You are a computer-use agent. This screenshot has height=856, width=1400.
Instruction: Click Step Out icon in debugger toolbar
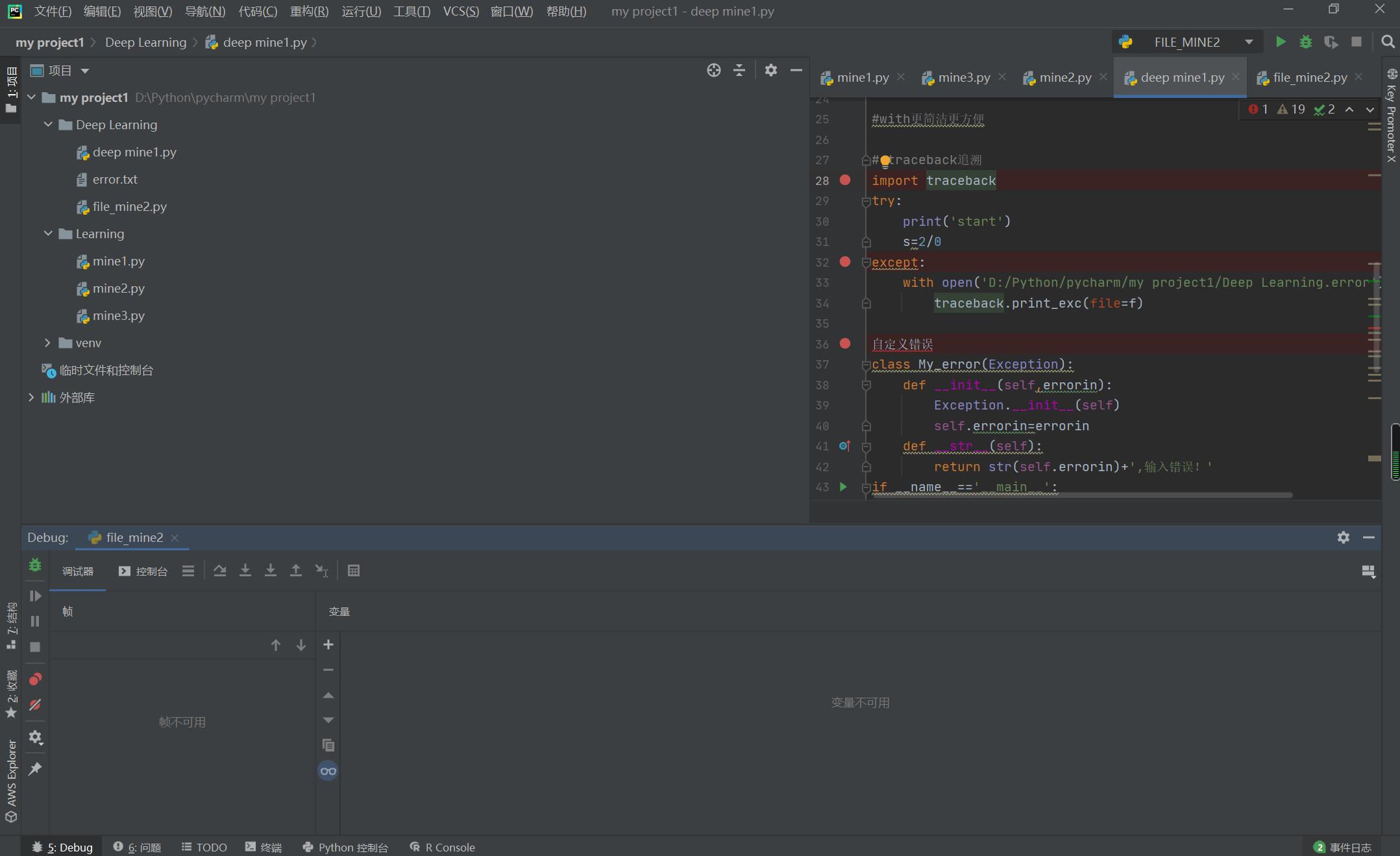click(296, 571)
